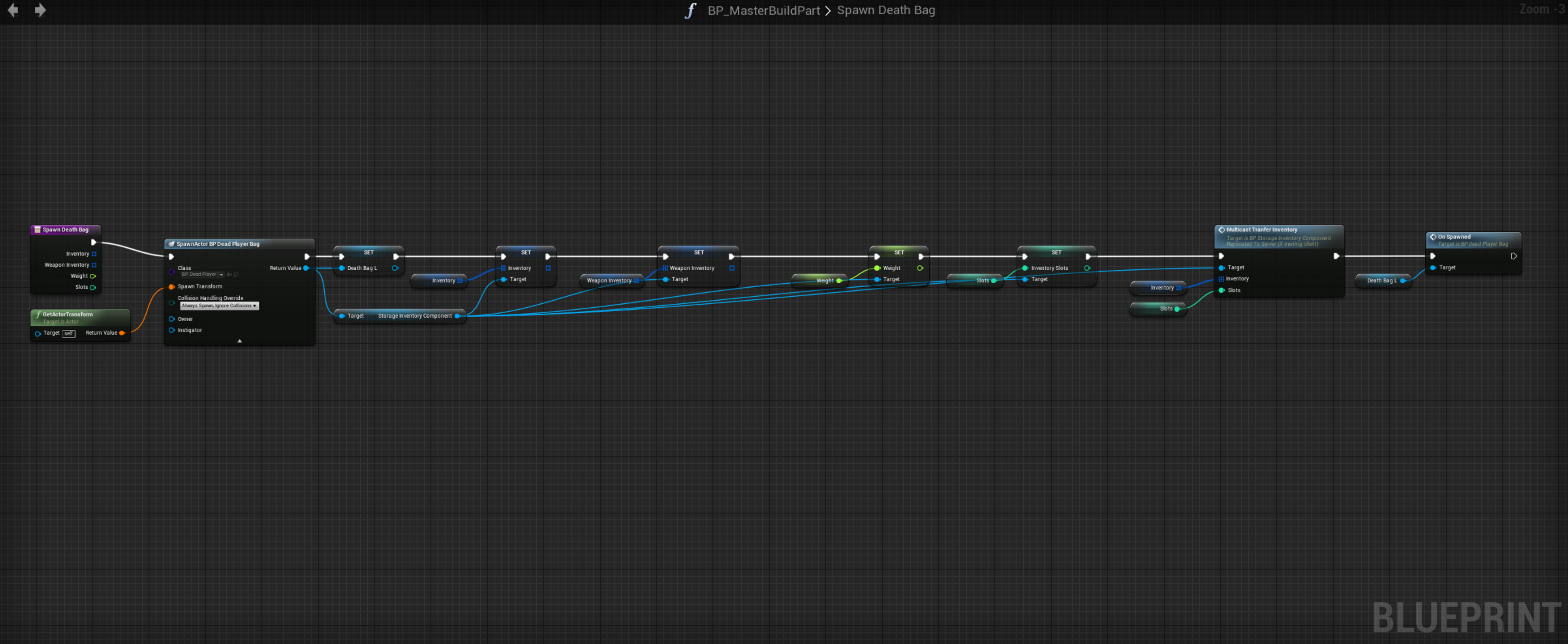Click the use-selected-asset arrow next to Class
1568x644 pixels.
[229, 275]
